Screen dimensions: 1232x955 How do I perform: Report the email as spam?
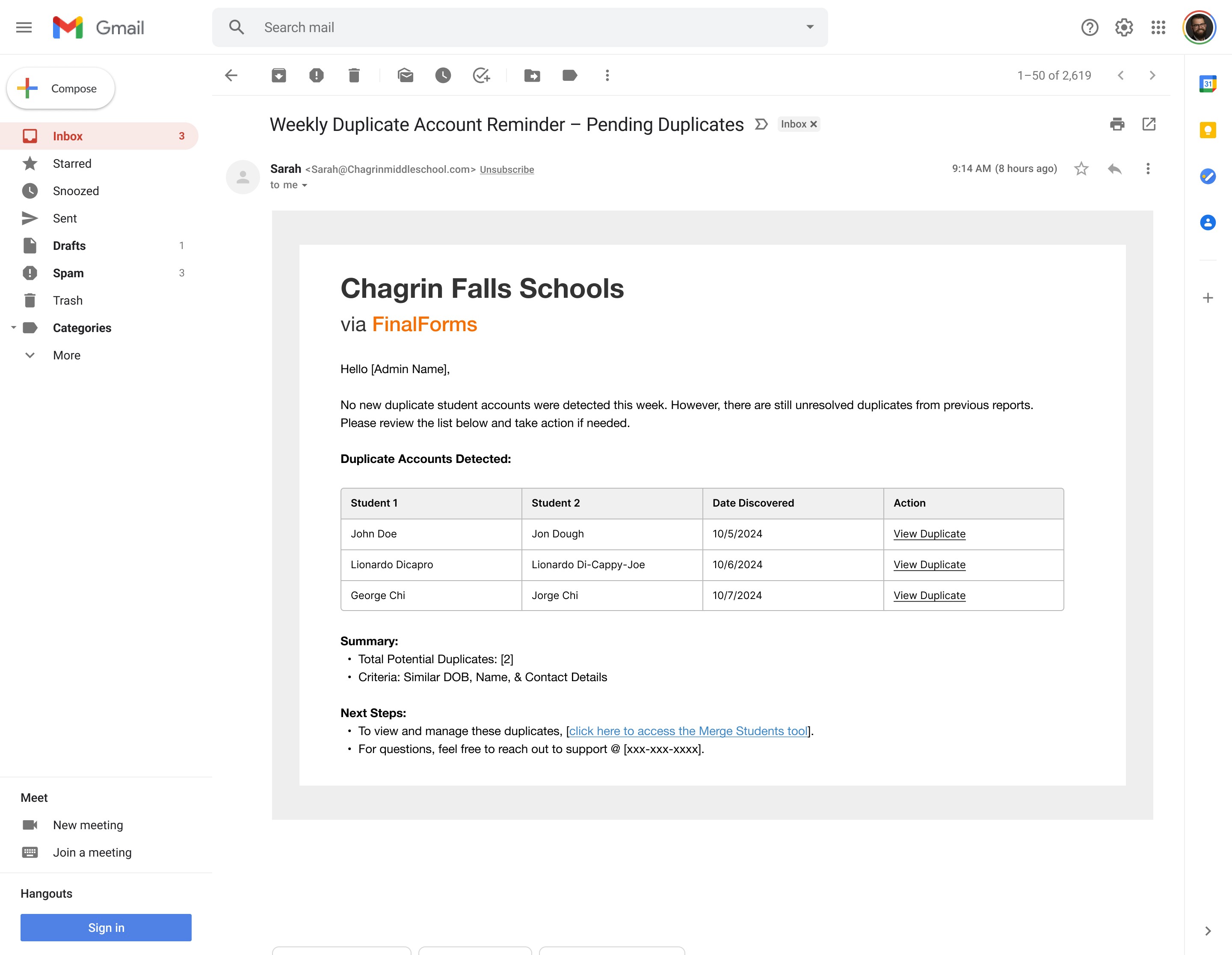tap(317, 75)
